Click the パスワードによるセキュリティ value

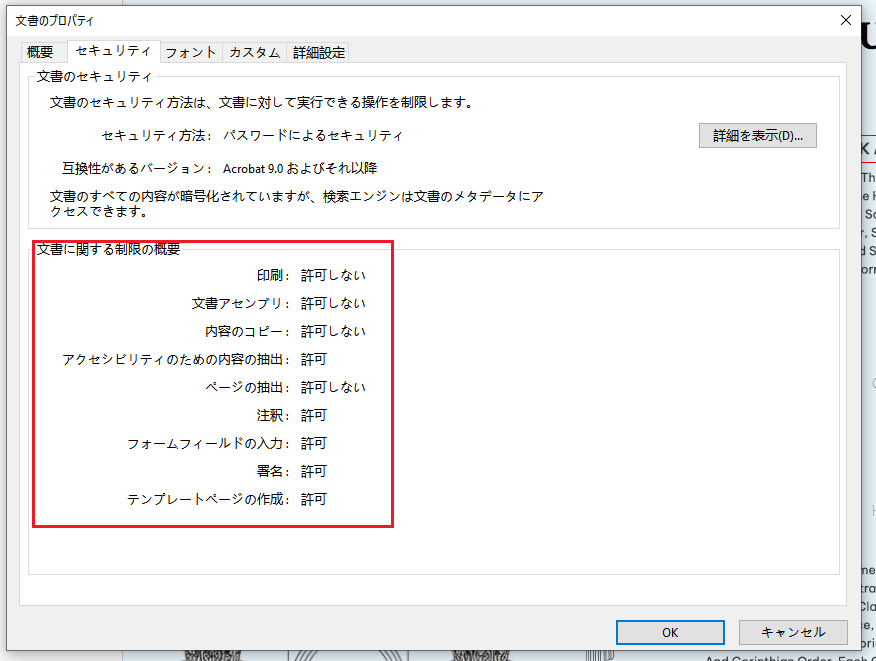(x=312, y=135)
